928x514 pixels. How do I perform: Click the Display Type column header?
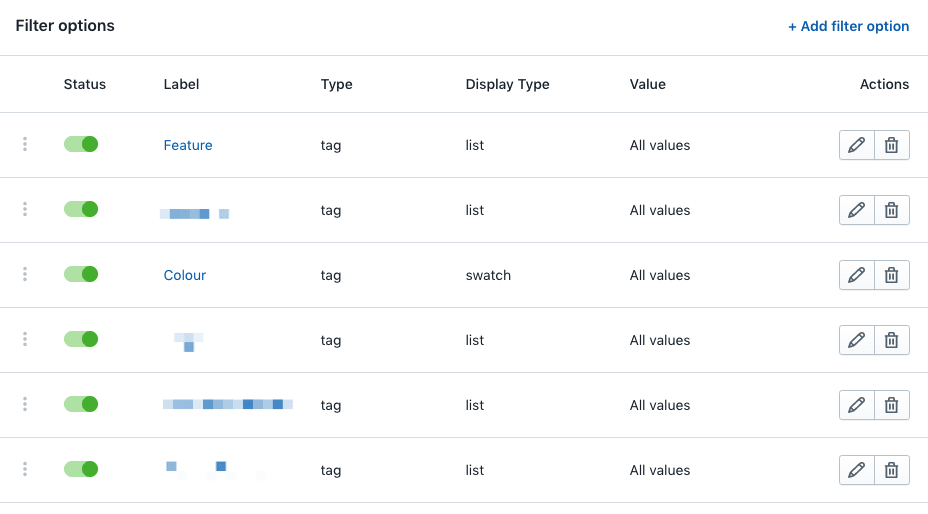tap(508, 84)
